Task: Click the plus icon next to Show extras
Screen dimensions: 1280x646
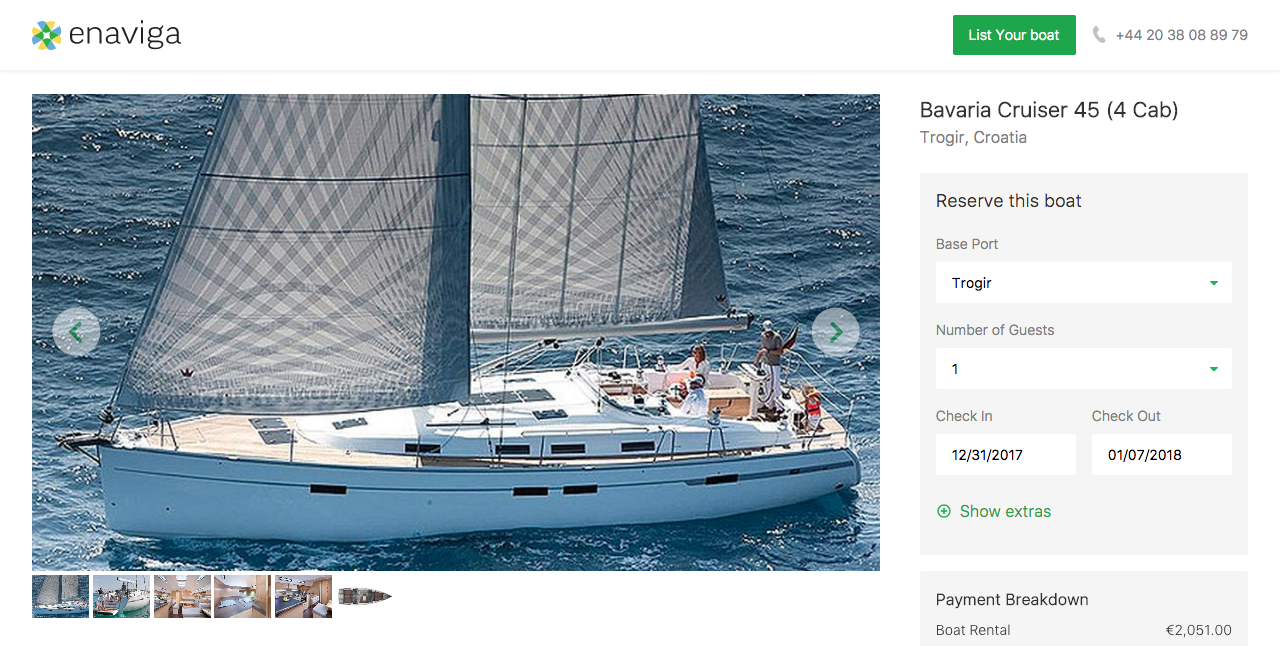Action: 943,511
